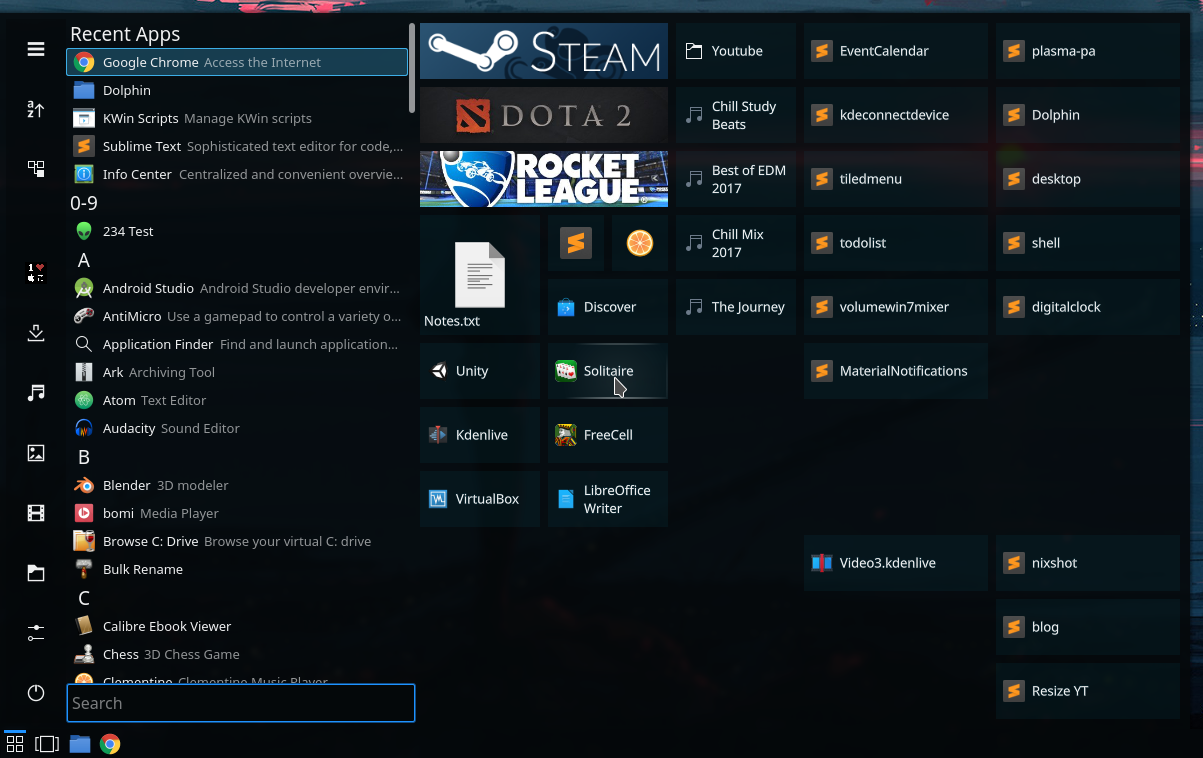Screen dimensions: 1203x758
Task: Launch Rocket League from the banner tile
Action: [544, 179]
